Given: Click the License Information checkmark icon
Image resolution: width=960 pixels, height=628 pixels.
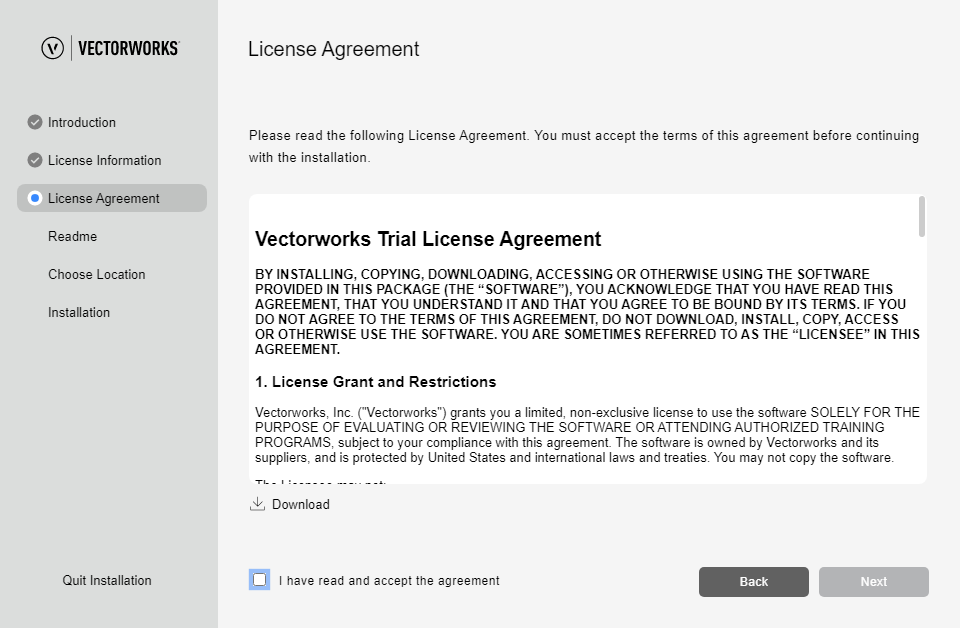Looking at the screenshot, I should point(35,160).
